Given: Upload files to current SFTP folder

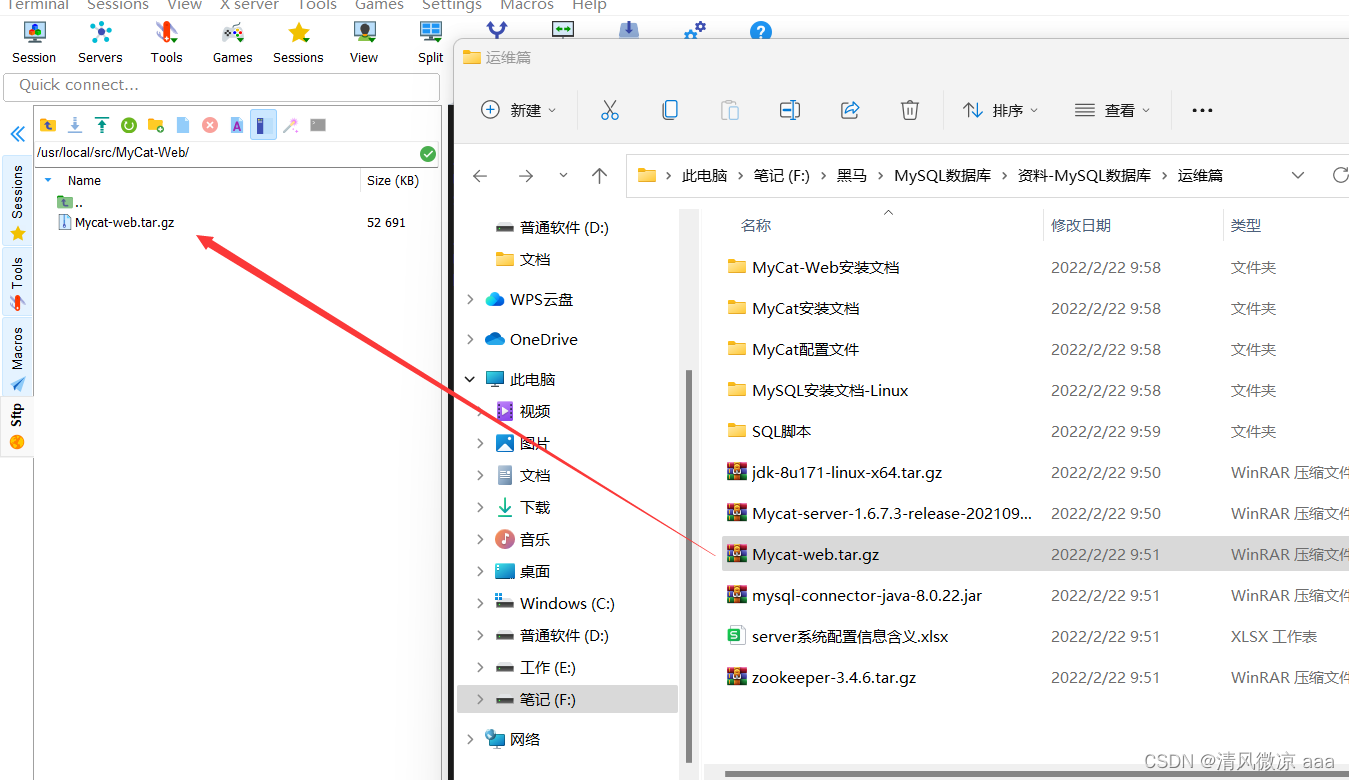Looking at the screenshot, I should 102,125.
